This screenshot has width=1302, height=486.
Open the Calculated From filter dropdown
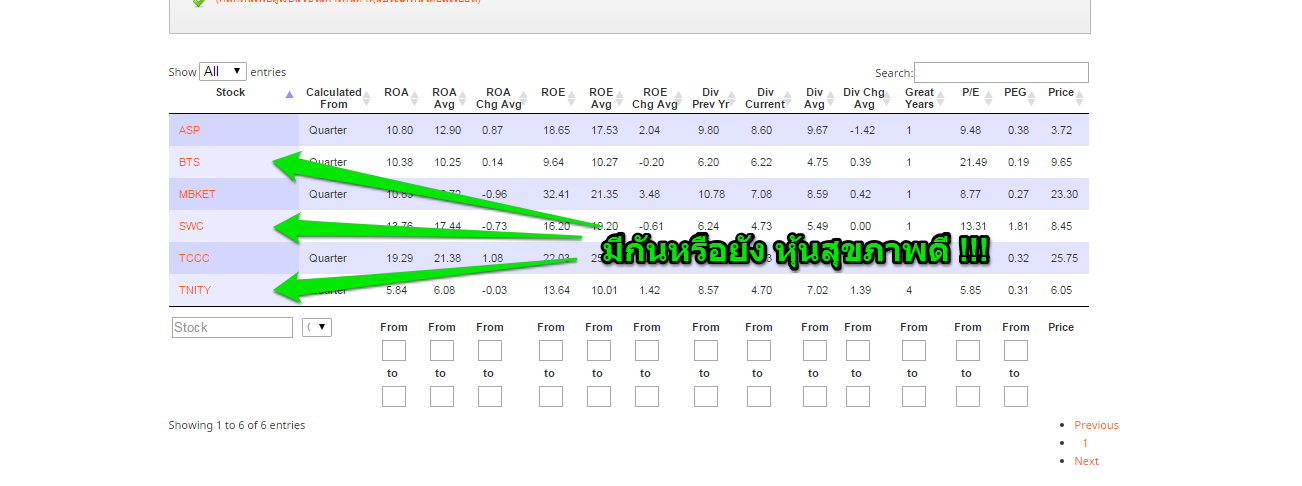point(317,327)
